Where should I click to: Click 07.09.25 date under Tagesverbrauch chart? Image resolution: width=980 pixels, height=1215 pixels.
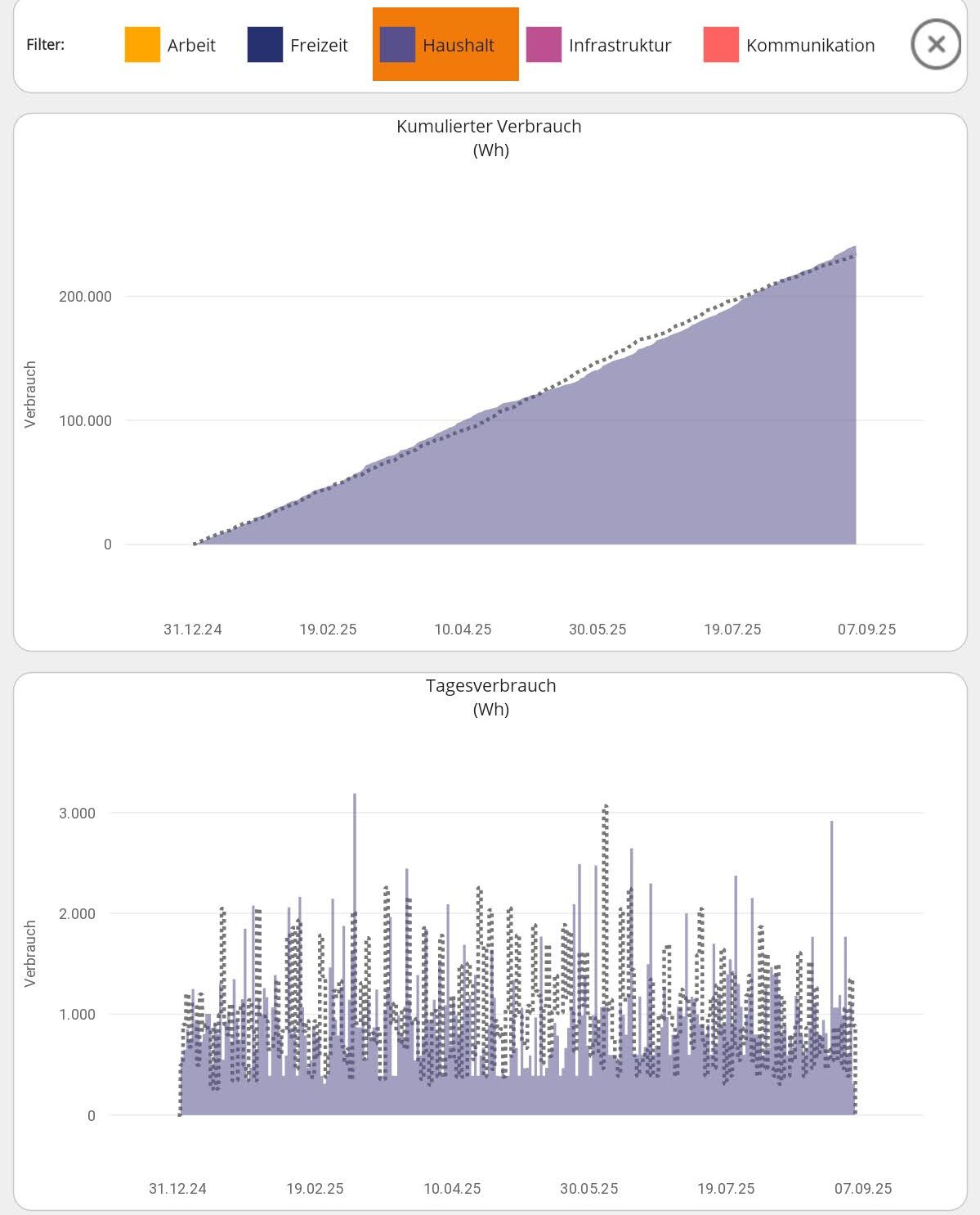click(x=863, y=1189)
